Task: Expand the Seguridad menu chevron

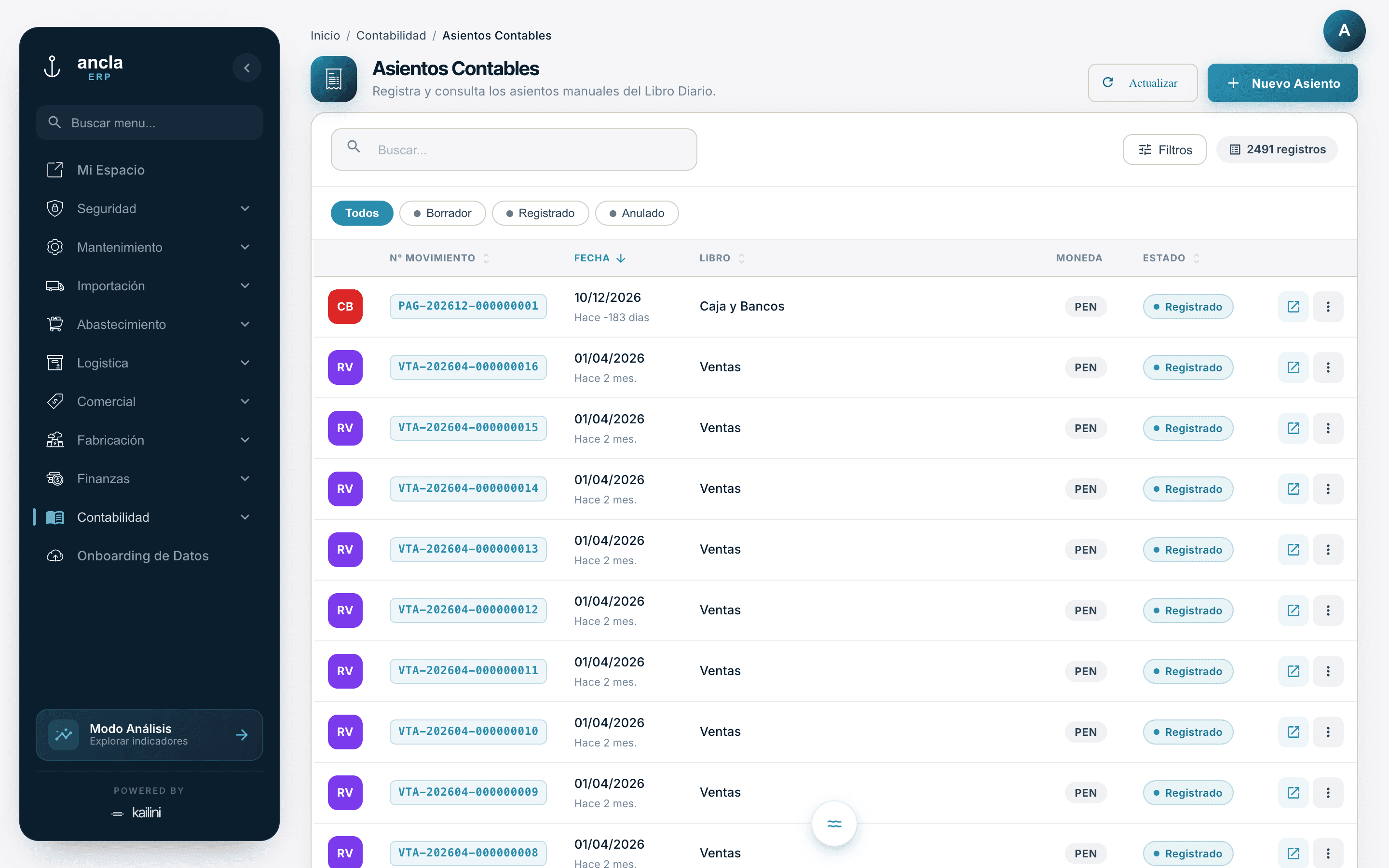Action: click(245, 208)
